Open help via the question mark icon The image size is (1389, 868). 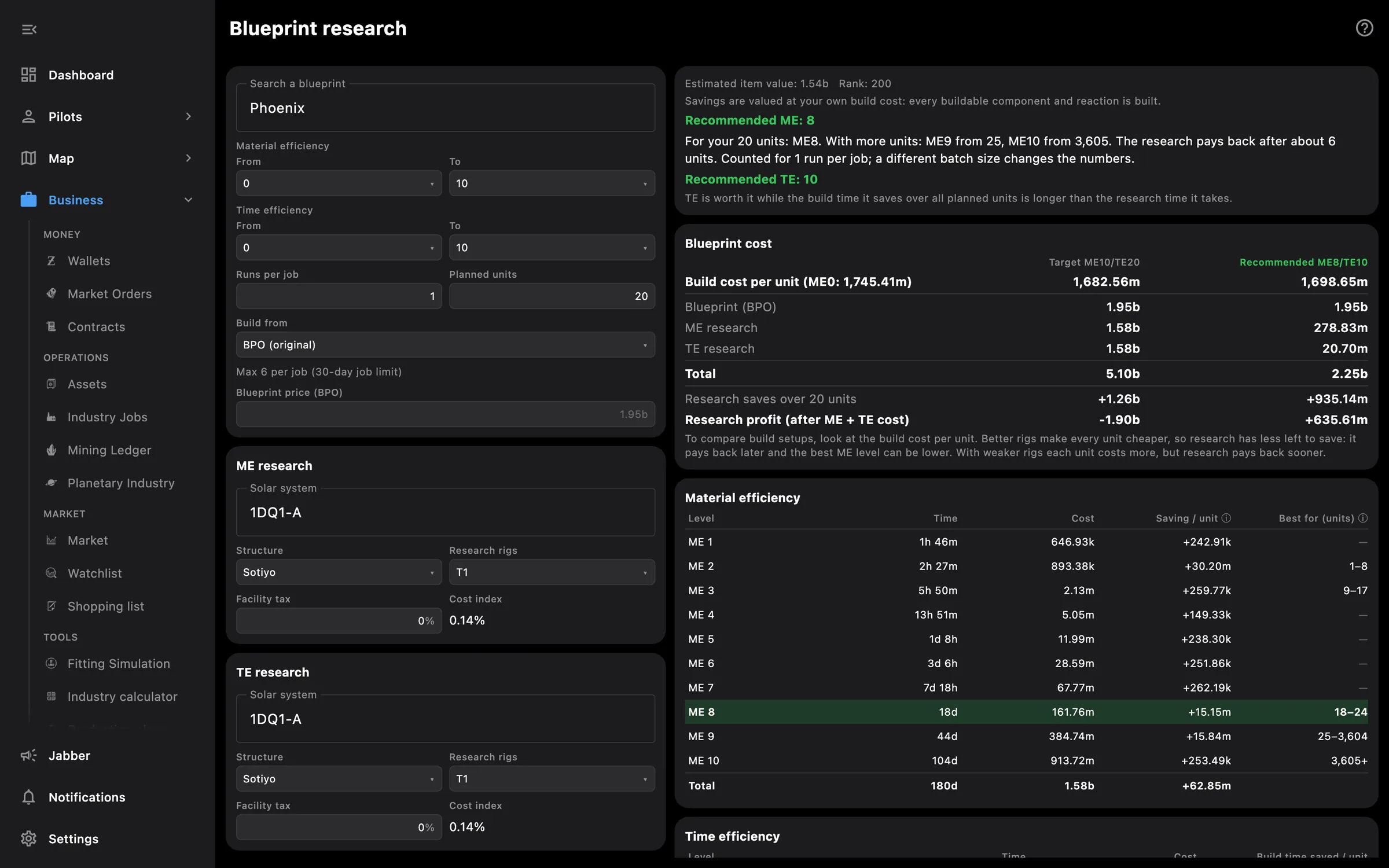click(x=1364, y=28)
